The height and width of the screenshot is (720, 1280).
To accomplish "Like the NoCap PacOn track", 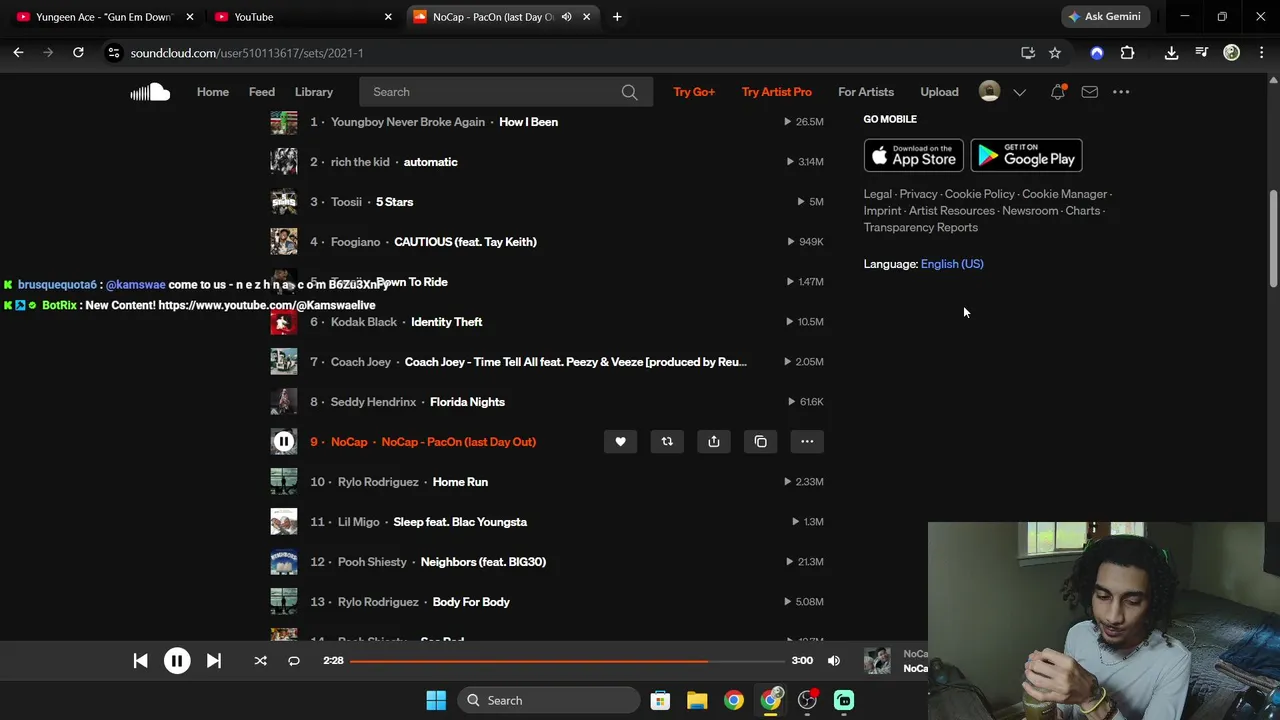I will pyautogui.click(x=620, y=442).
